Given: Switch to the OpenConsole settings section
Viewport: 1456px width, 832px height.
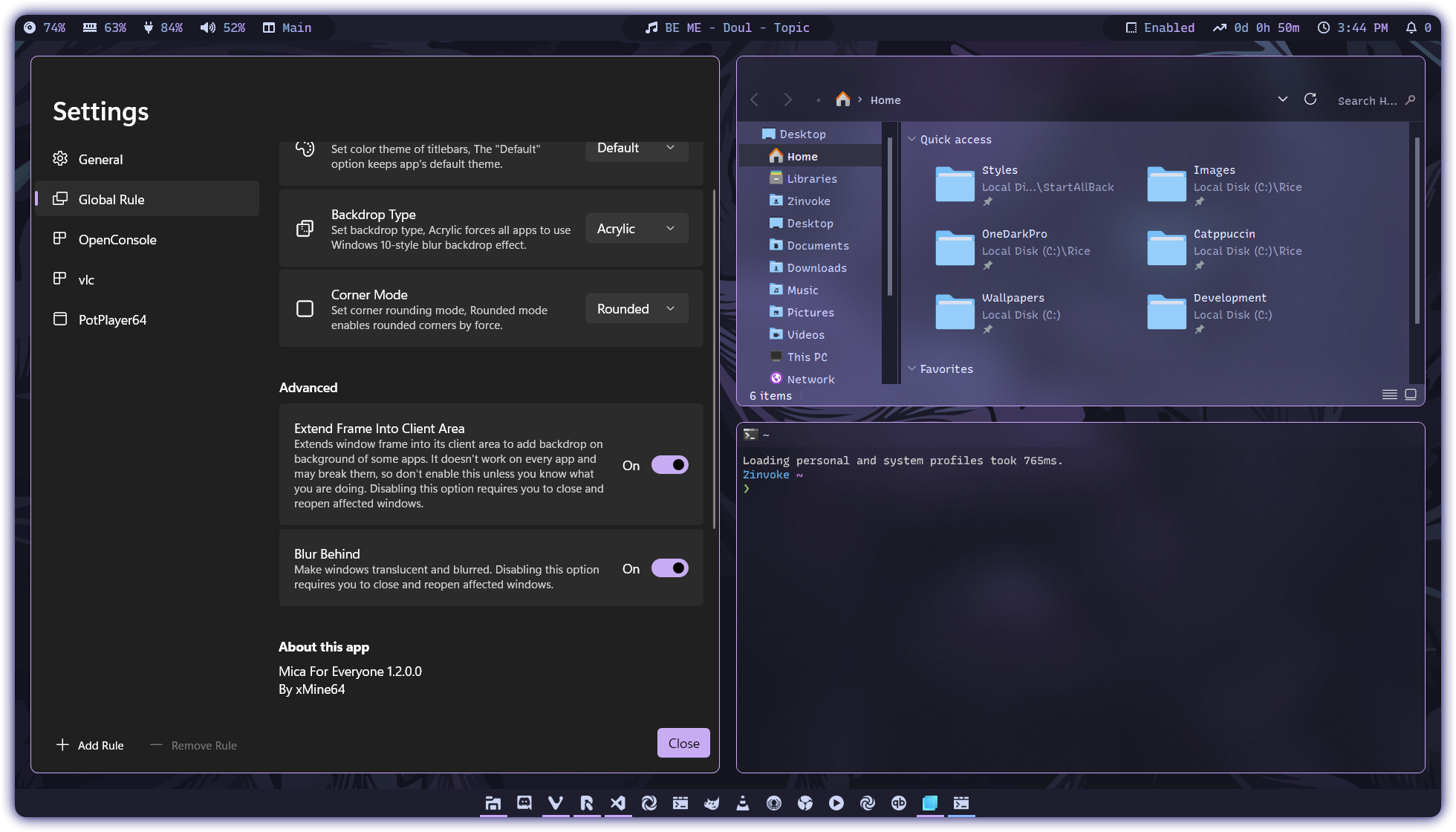Looking at the screenshot, I should point(117,239).
